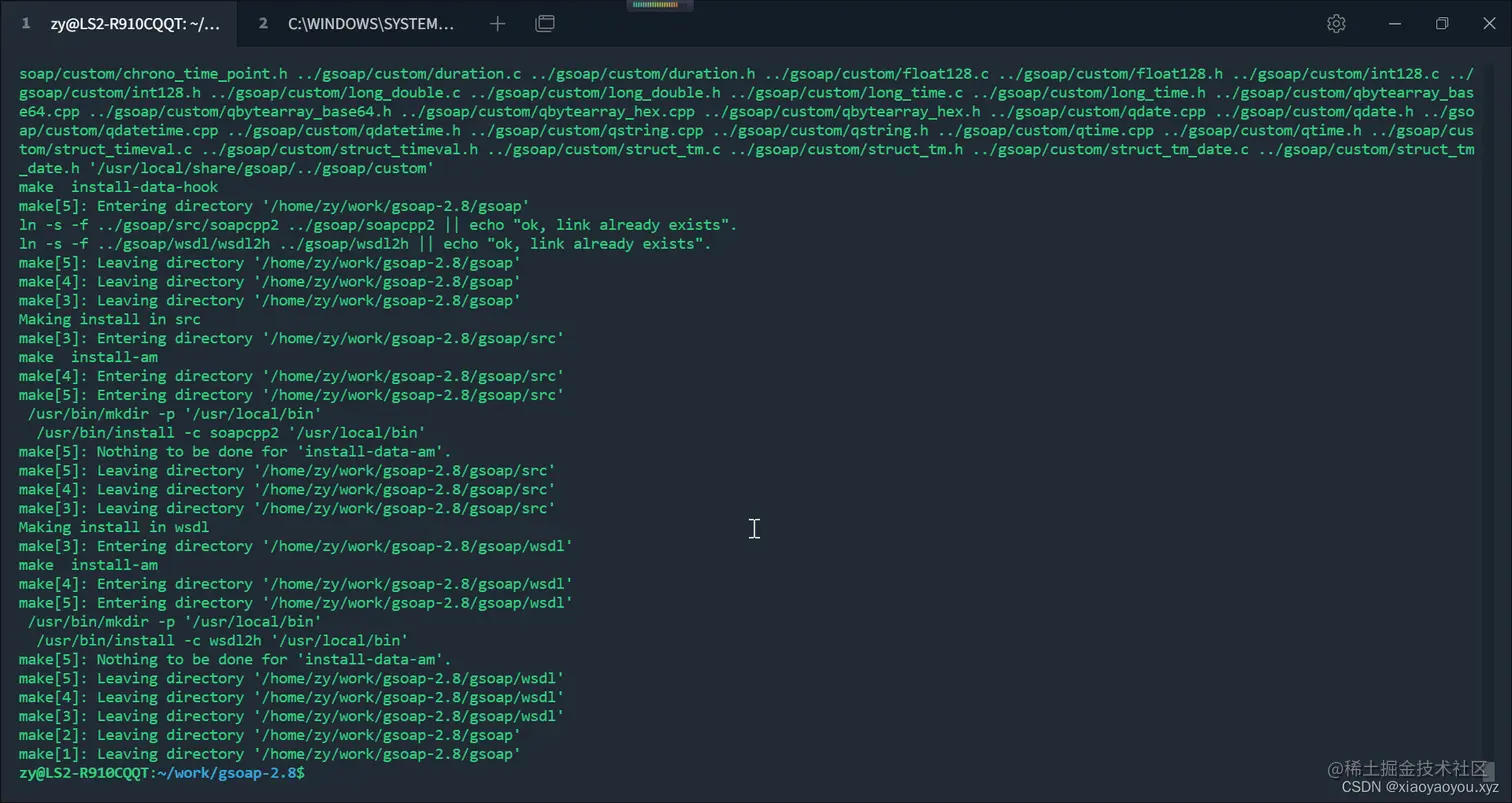Click 'make[4]: Leaving directory' gsoap/src line

point(287,489)
